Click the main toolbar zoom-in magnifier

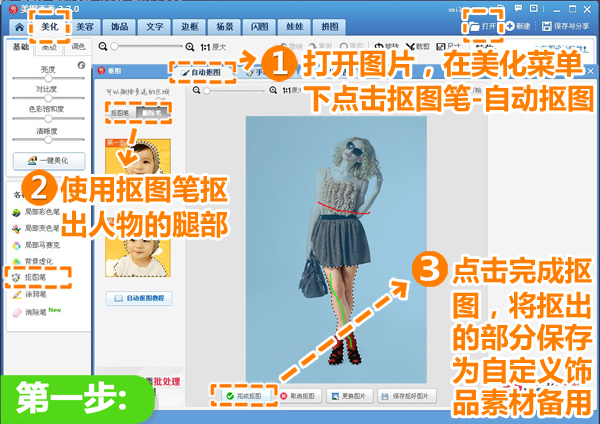point(189,47)
